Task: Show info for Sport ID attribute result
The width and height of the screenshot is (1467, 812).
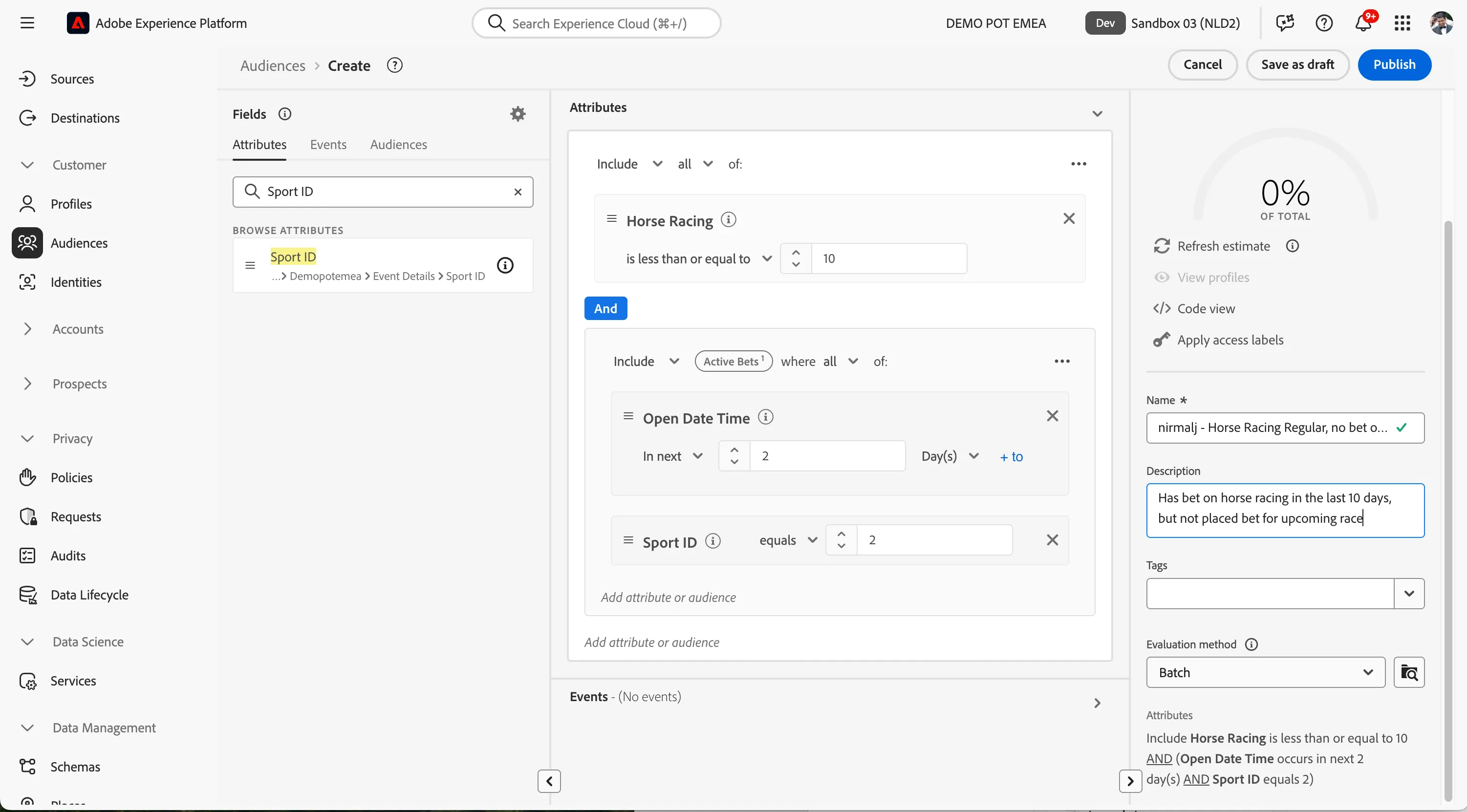Action: click(x=505, y=265)
